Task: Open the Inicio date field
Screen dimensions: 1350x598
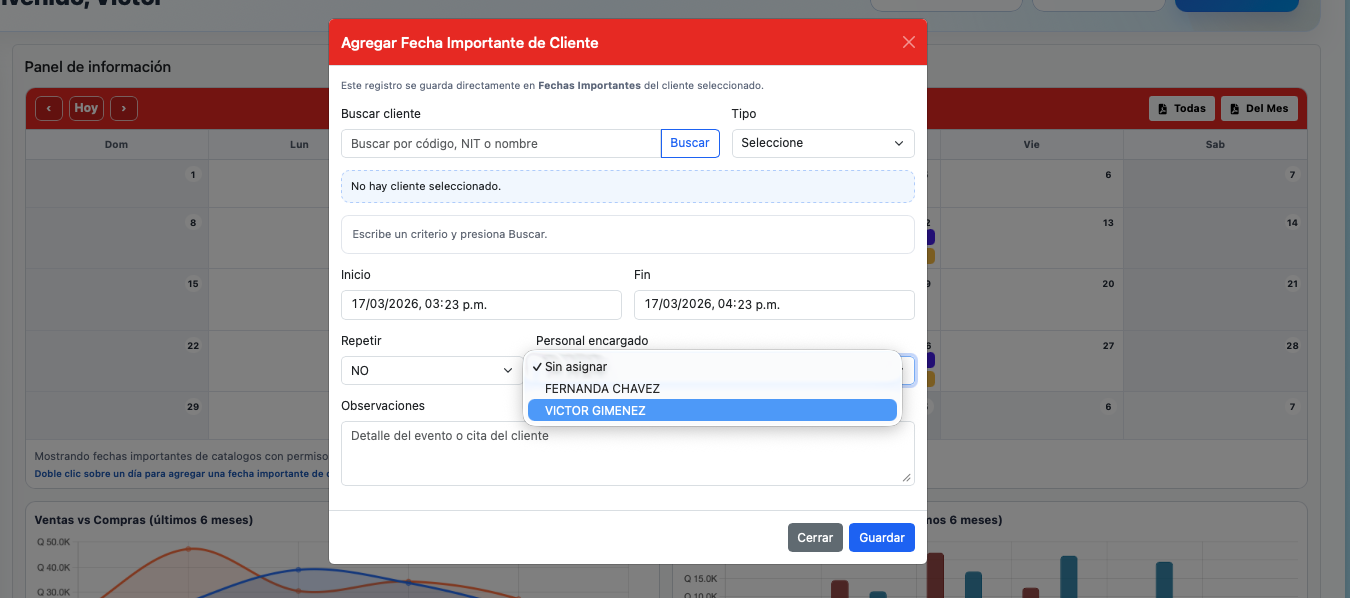Action: click(x=480, y=304)
